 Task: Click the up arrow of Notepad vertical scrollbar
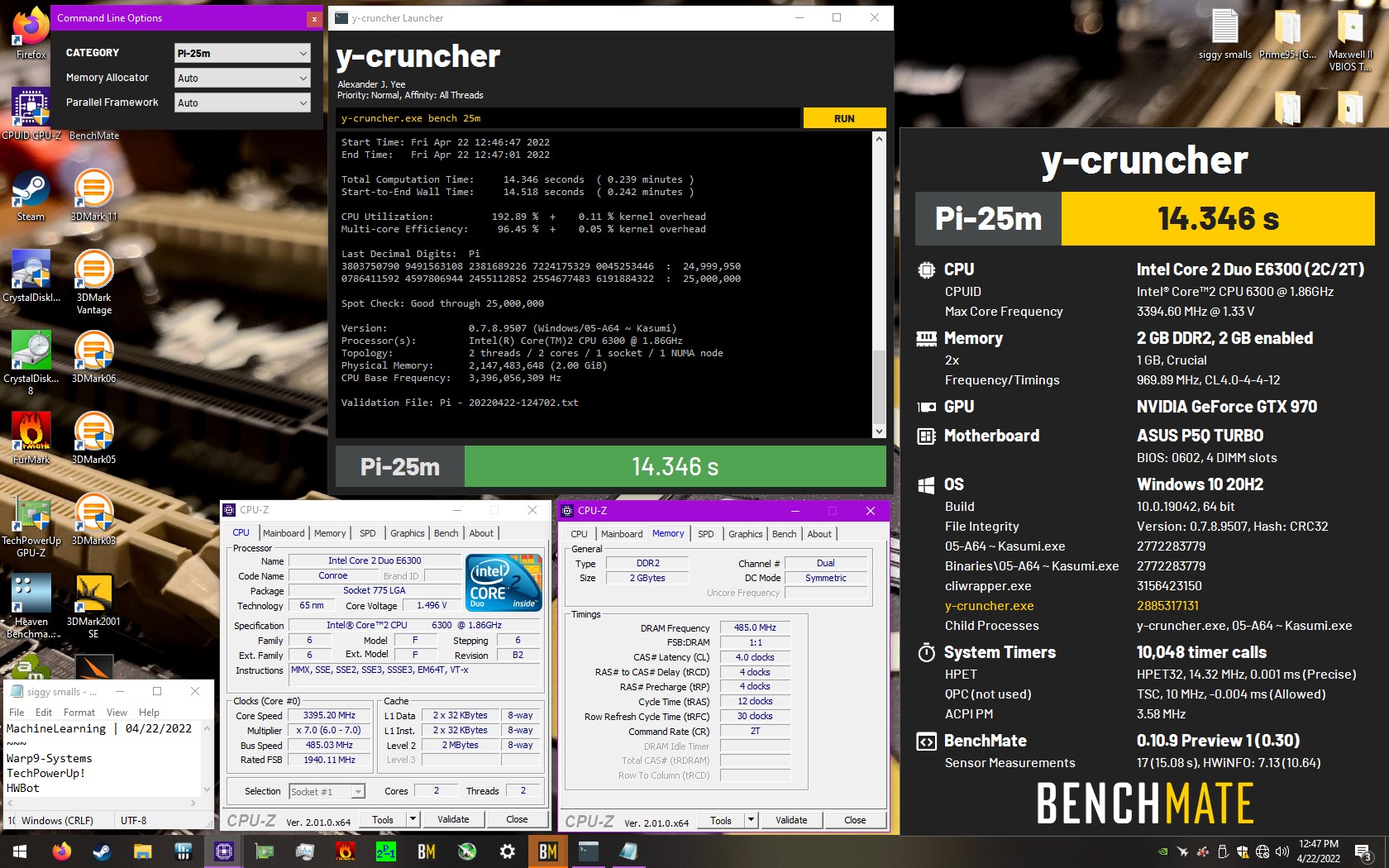point(207,728)
